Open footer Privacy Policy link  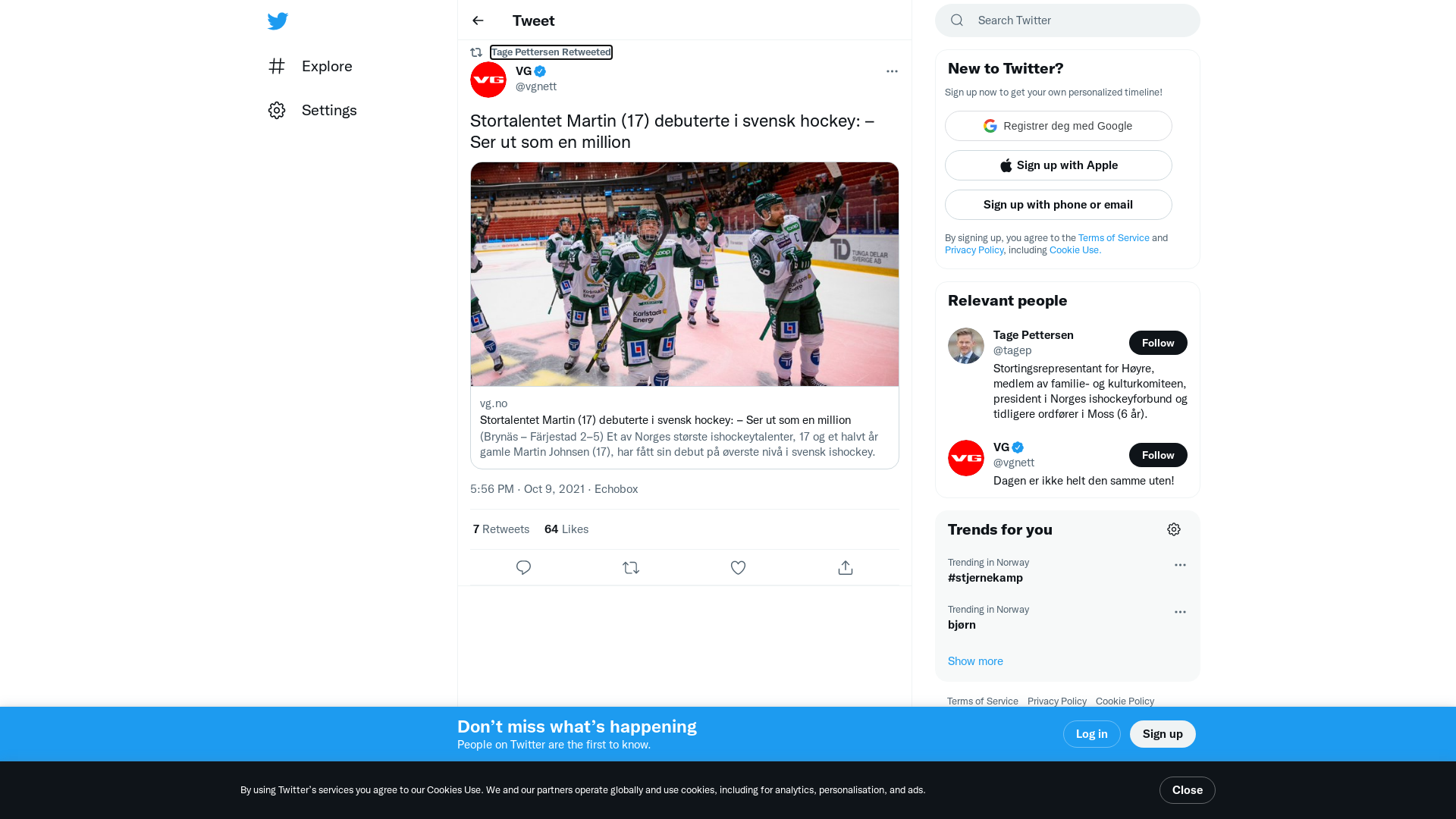click(x=1057, y=701)
